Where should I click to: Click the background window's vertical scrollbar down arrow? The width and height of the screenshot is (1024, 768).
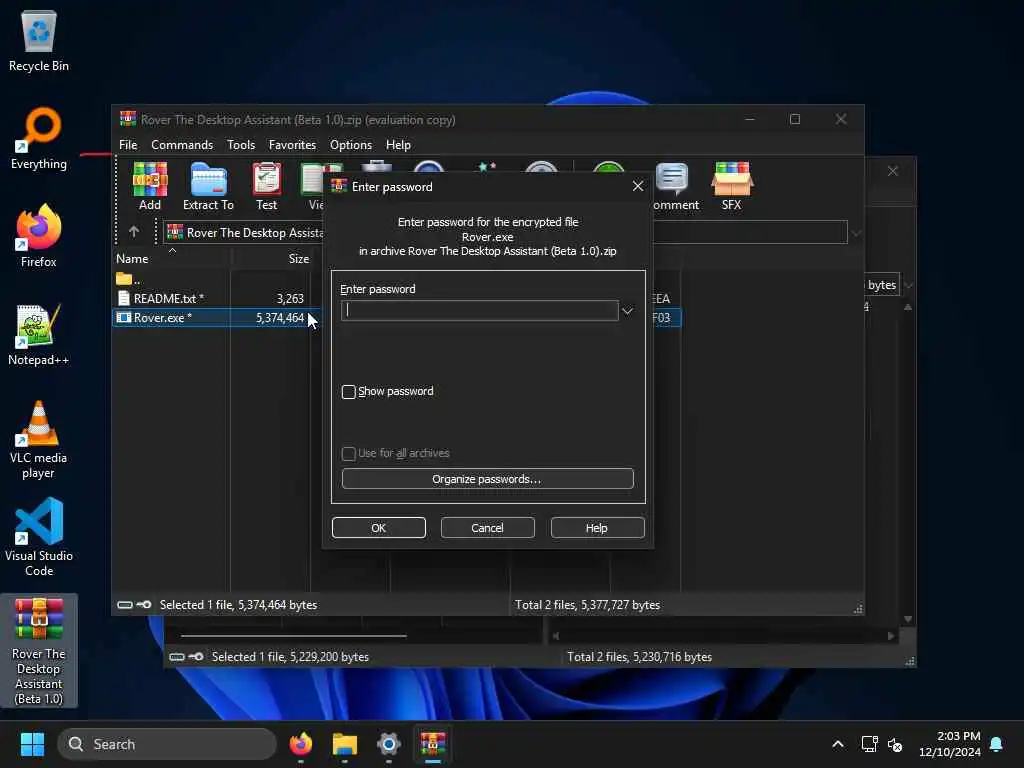point(908,619)
